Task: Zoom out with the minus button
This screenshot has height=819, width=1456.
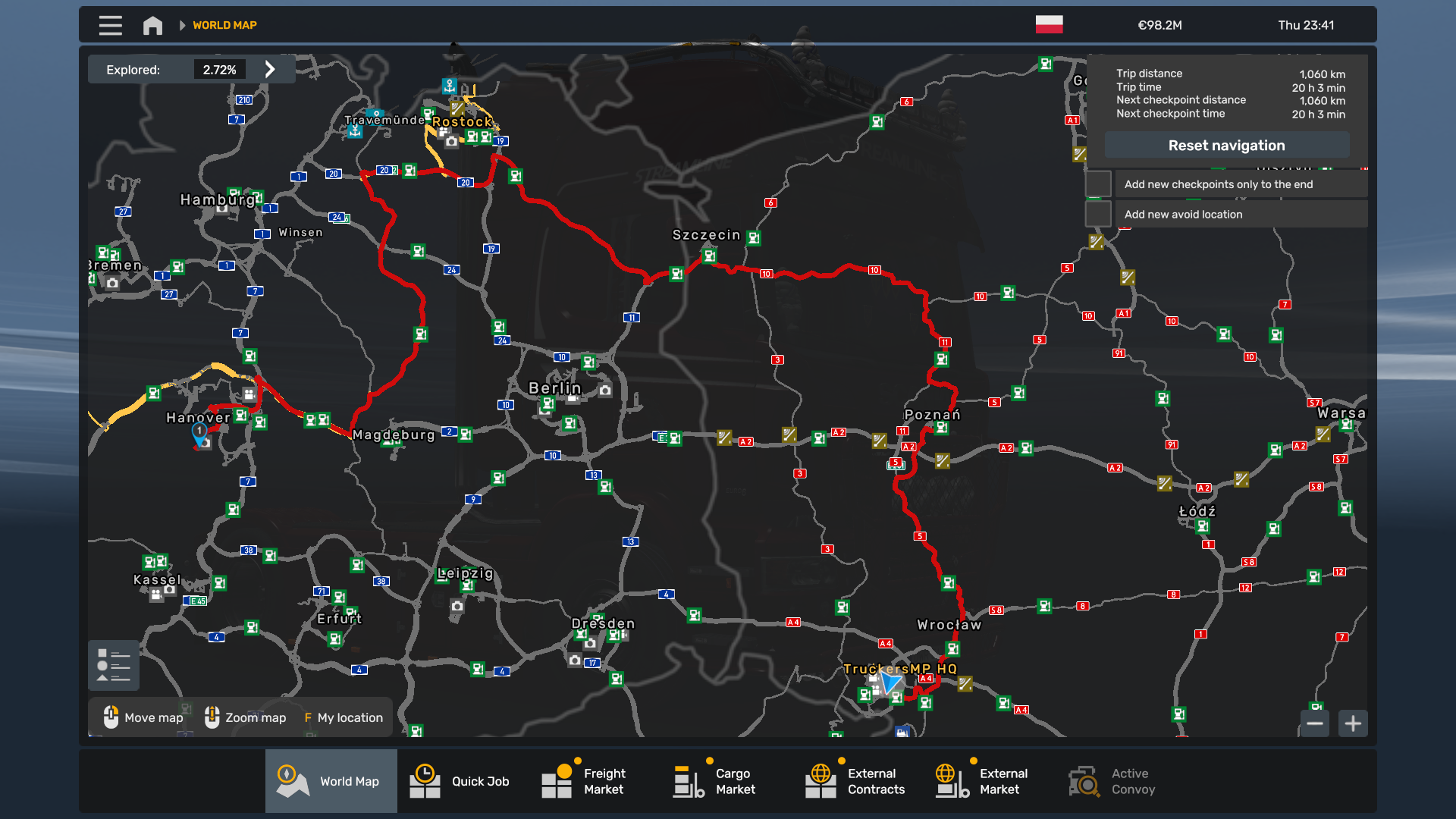Action: pyautogui.click(x=1315, y=723)
